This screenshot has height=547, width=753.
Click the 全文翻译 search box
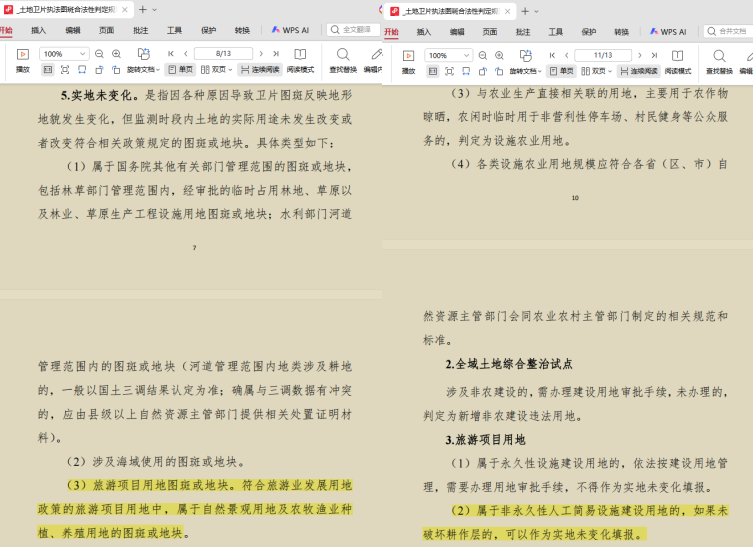353,30
